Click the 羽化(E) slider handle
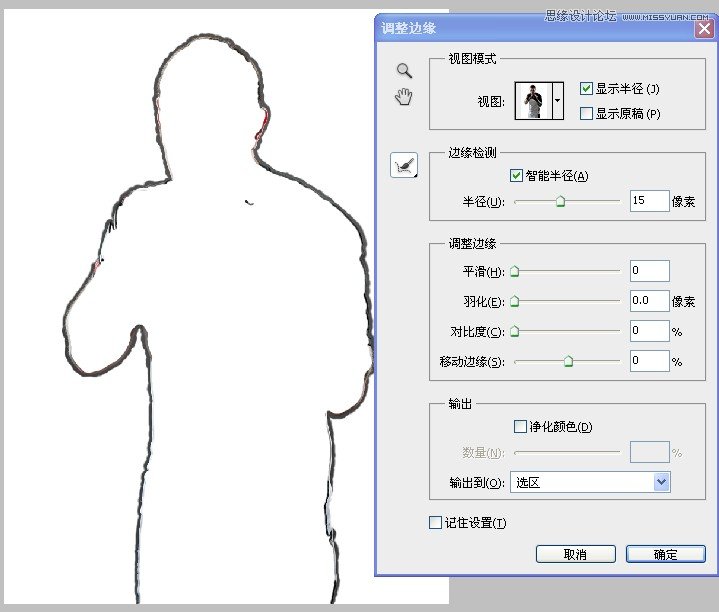Image resolution: width=719 pixels, height=612 pixels. point(514,301)
